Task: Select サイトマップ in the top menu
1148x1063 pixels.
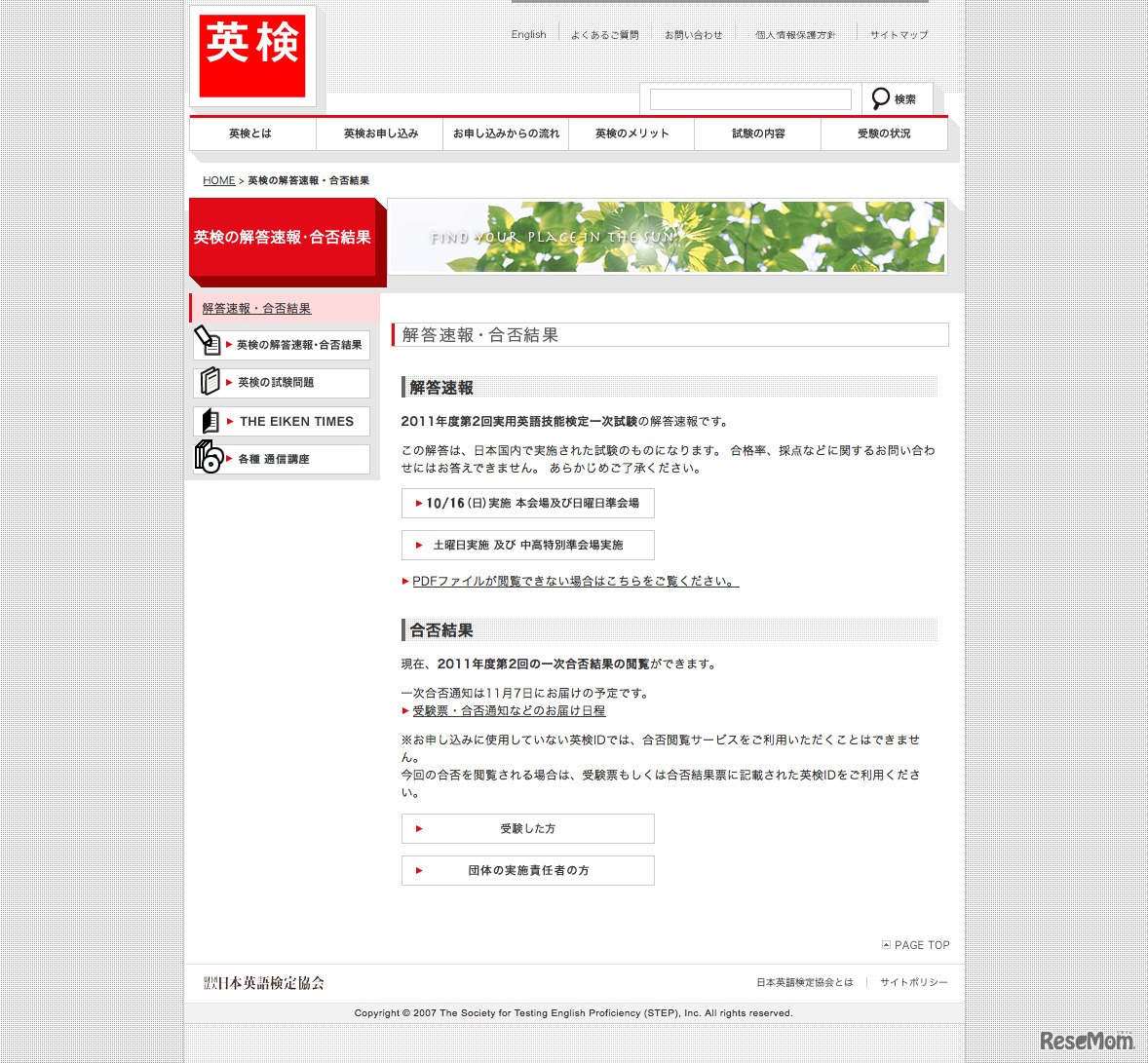Action: click(x=897, y=34)
